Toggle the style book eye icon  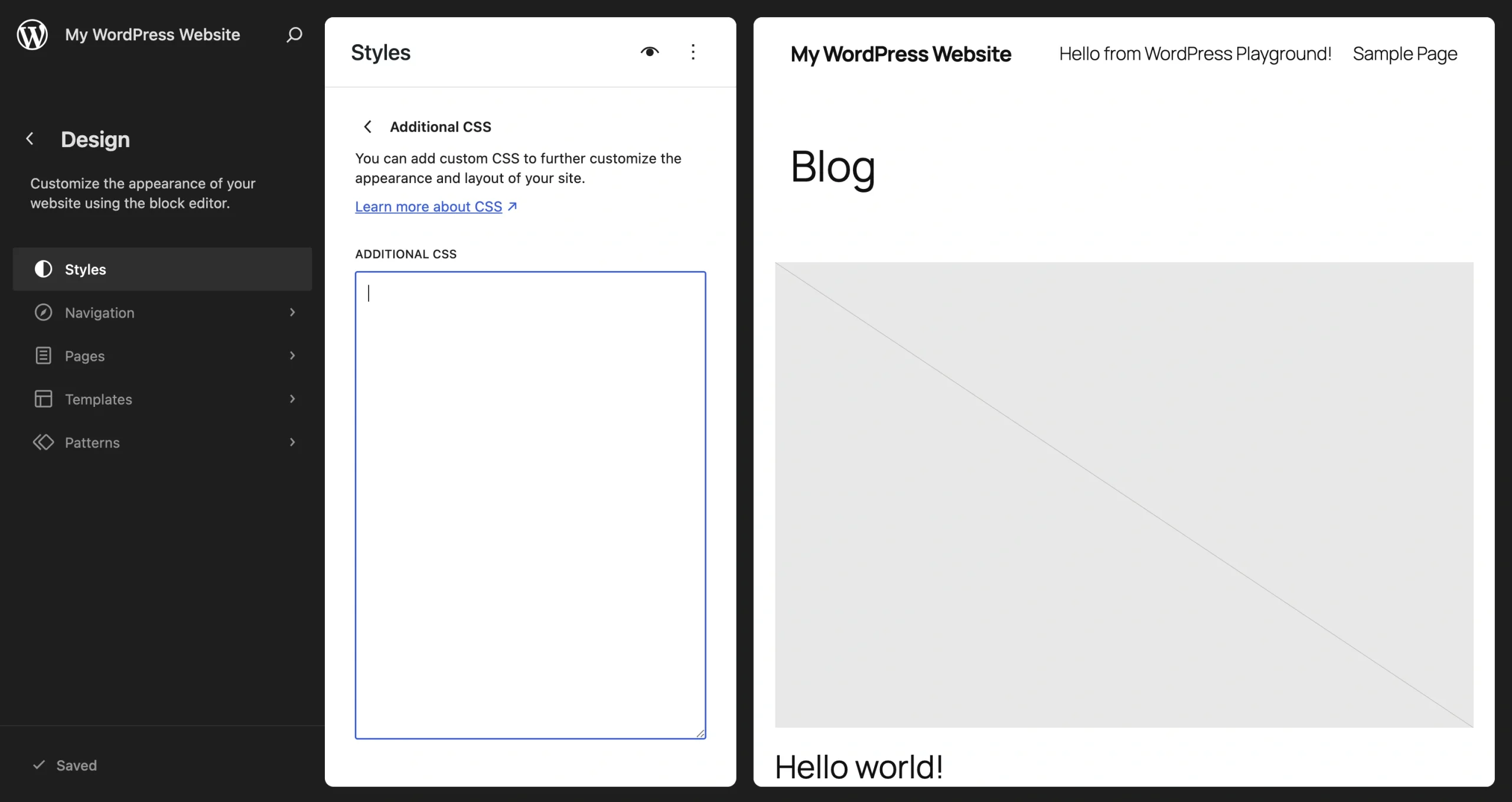650,52
